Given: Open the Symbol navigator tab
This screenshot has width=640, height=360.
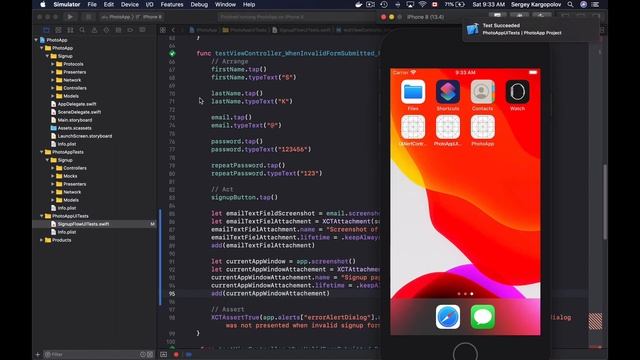Looking at the screenshot, I should tap(70, 30).
